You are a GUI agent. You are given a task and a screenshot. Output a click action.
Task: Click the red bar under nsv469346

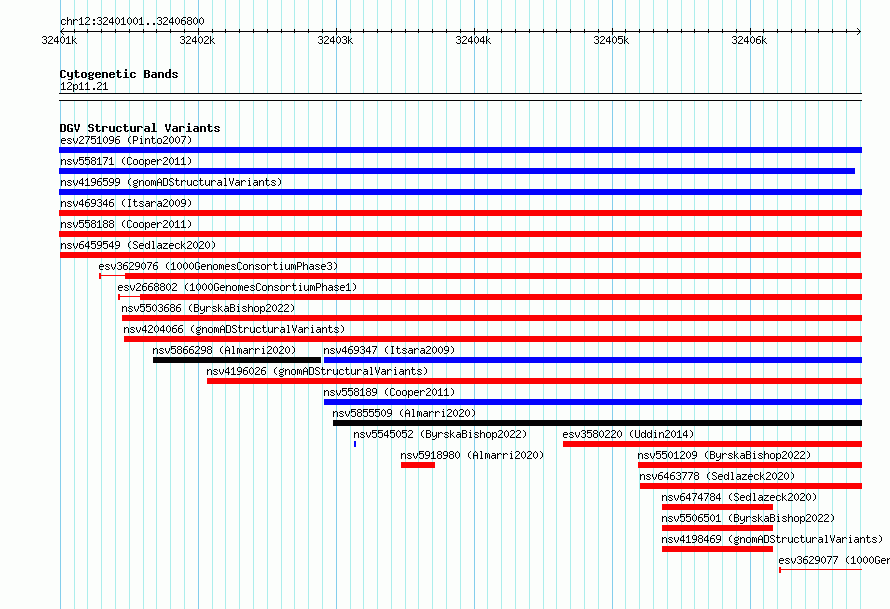click(x=460, y=213)
